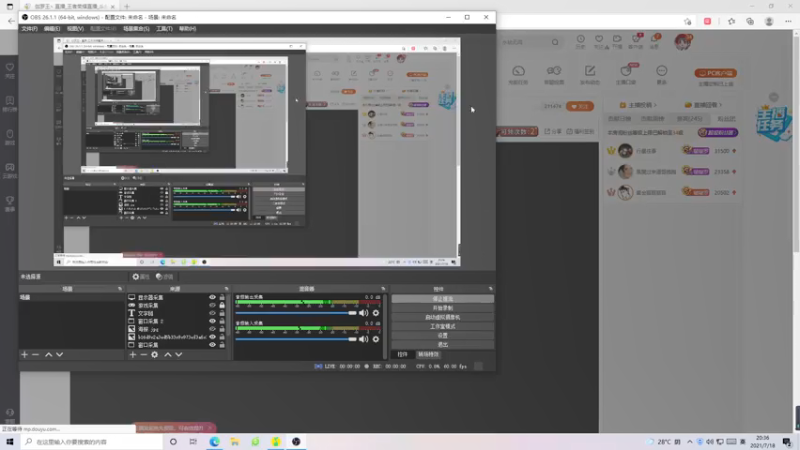800x450 pixels.
Task: Click the taskbar search box
Action: coord(92,442)
